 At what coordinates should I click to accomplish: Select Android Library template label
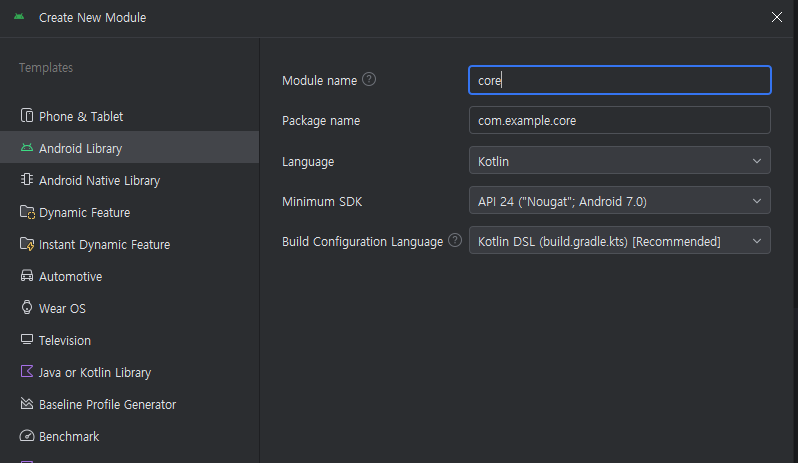(x=80, y=149)
